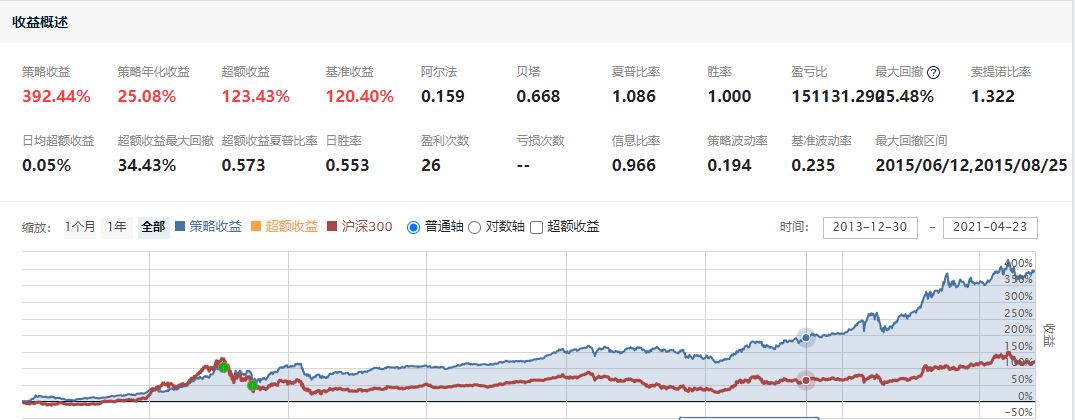Click the lower green drawdown marker on chart
Screen dimensions: 1075x420
[x=252, y=385]
